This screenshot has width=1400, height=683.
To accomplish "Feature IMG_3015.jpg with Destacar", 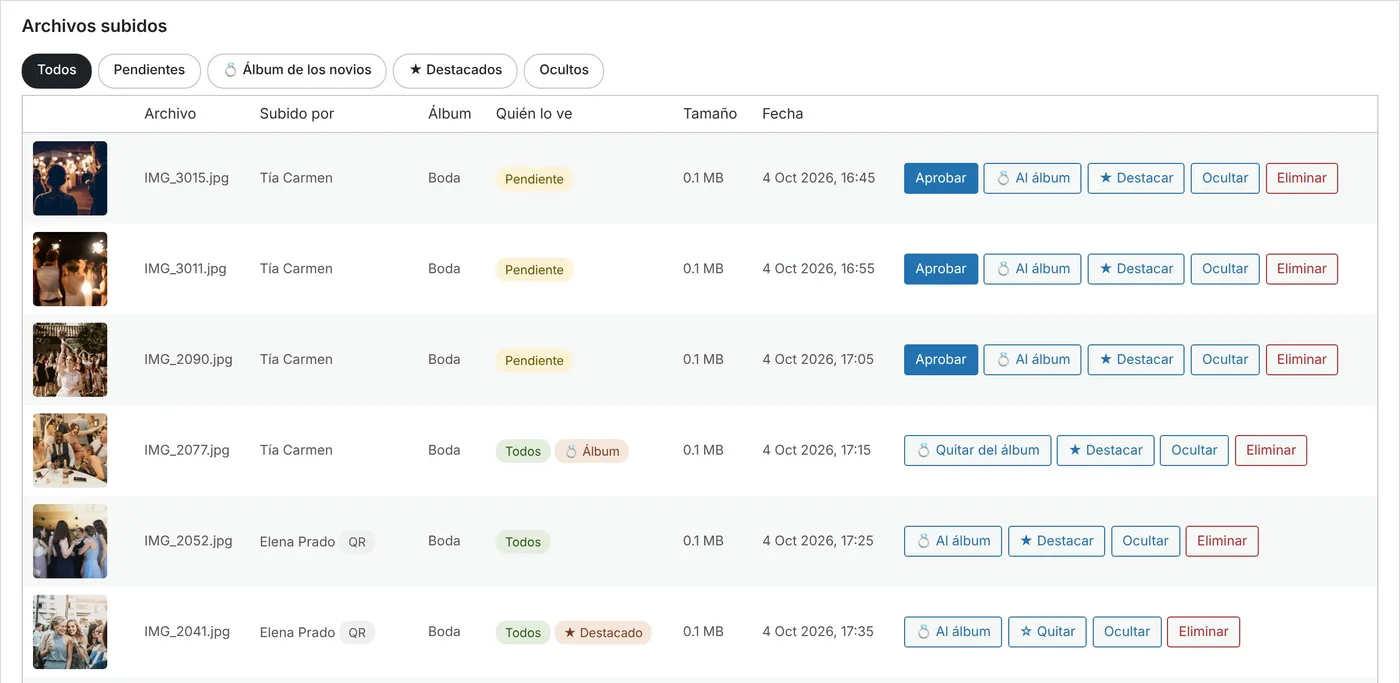I will (x=1136, y=178).
